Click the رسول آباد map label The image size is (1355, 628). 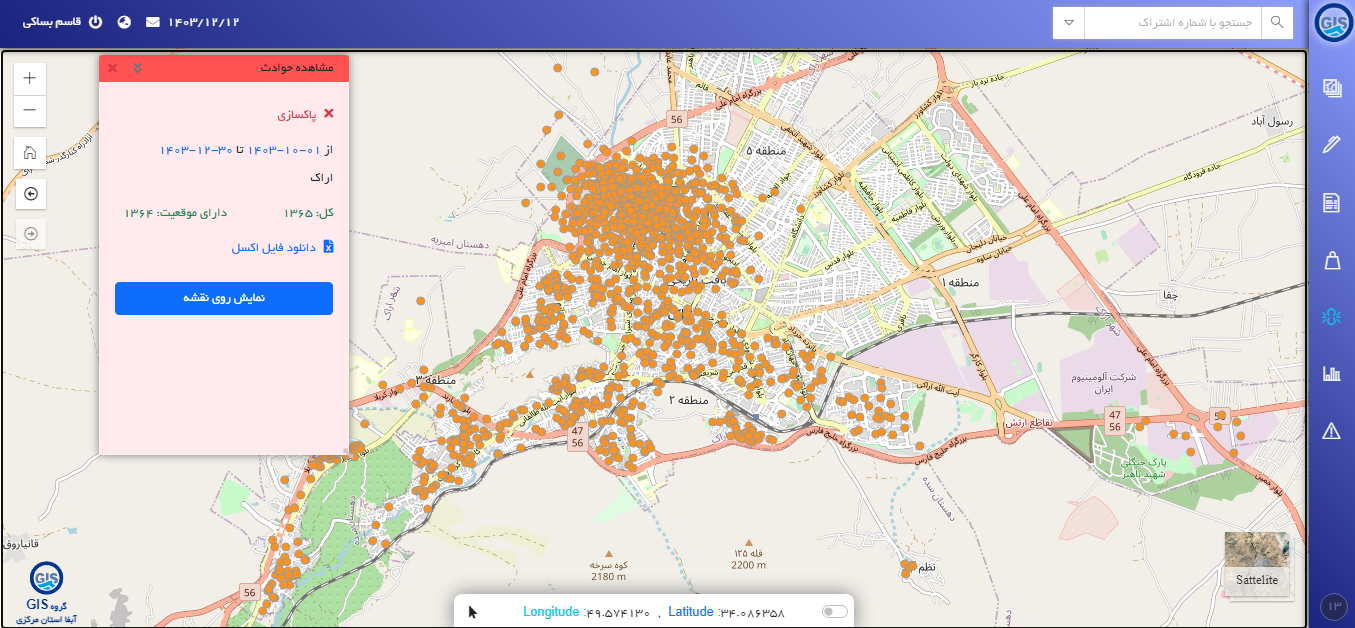click(x=1271, y=121)
